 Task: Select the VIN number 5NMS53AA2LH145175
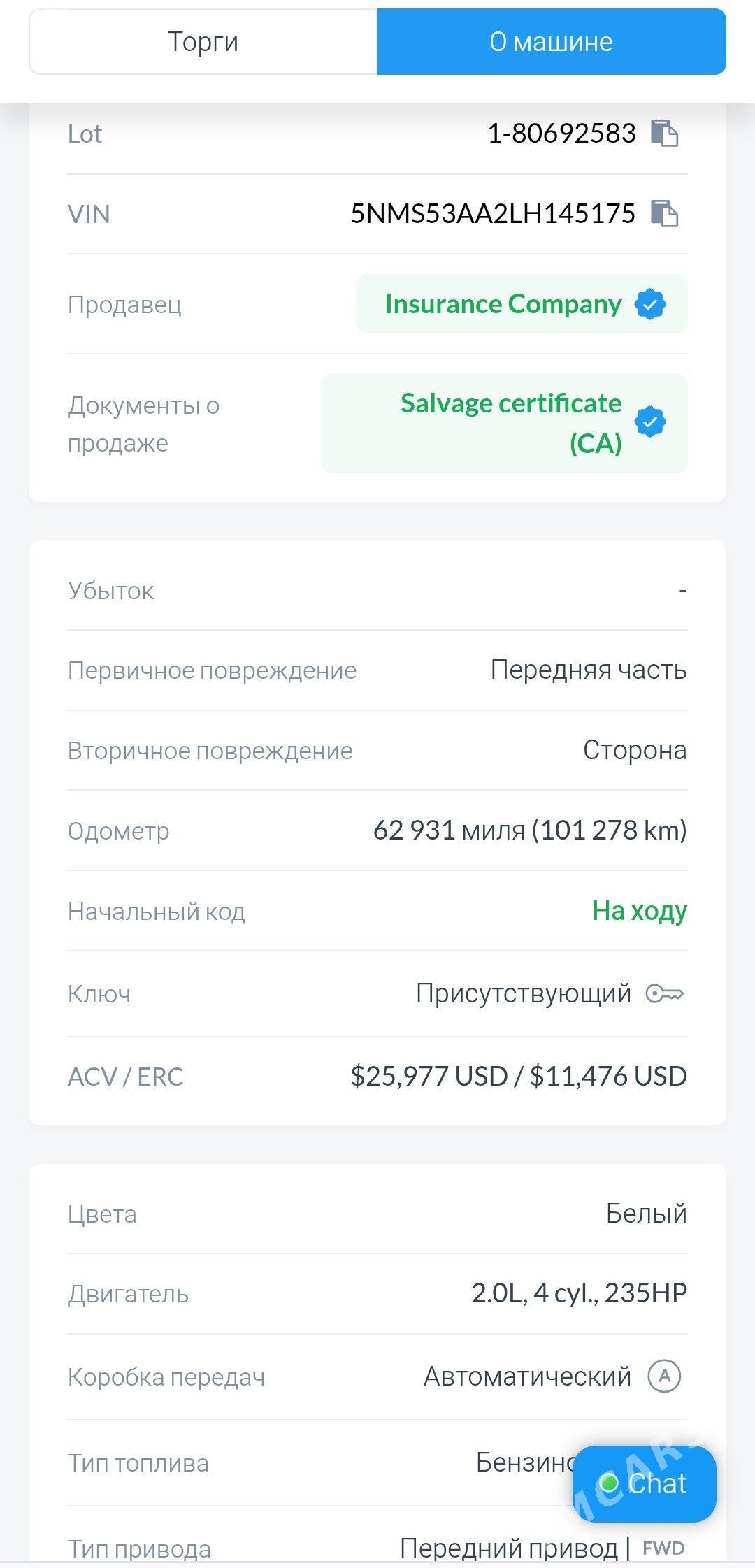493,213
